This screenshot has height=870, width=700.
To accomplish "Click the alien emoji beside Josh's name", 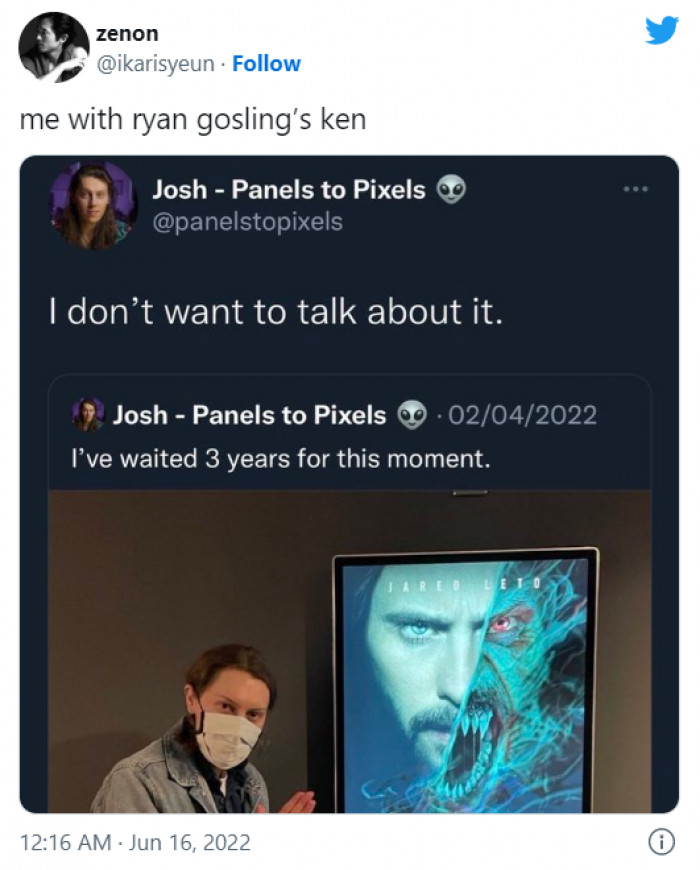I will 451,189.
